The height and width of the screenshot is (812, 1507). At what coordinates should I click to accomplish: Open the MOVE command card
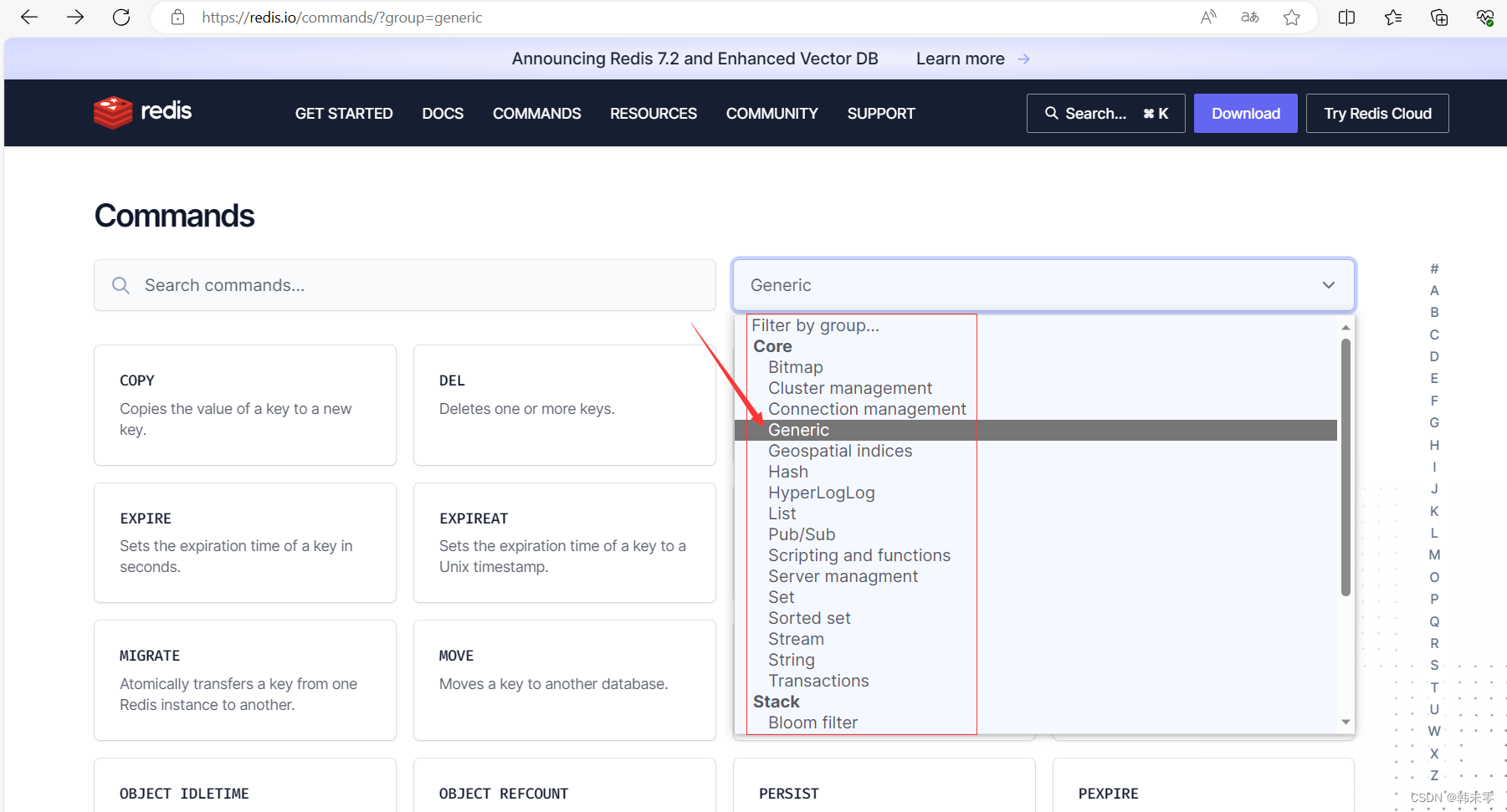point(565,680)
